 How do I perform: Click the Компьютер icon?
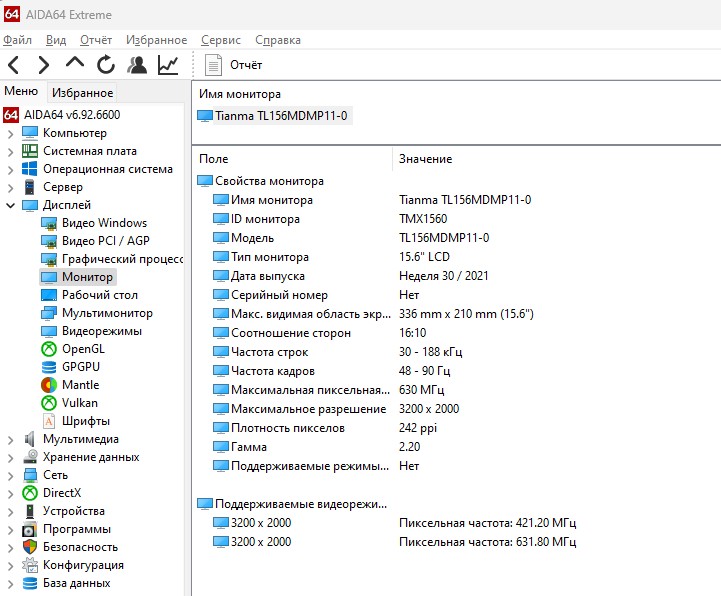pos(30,133)
